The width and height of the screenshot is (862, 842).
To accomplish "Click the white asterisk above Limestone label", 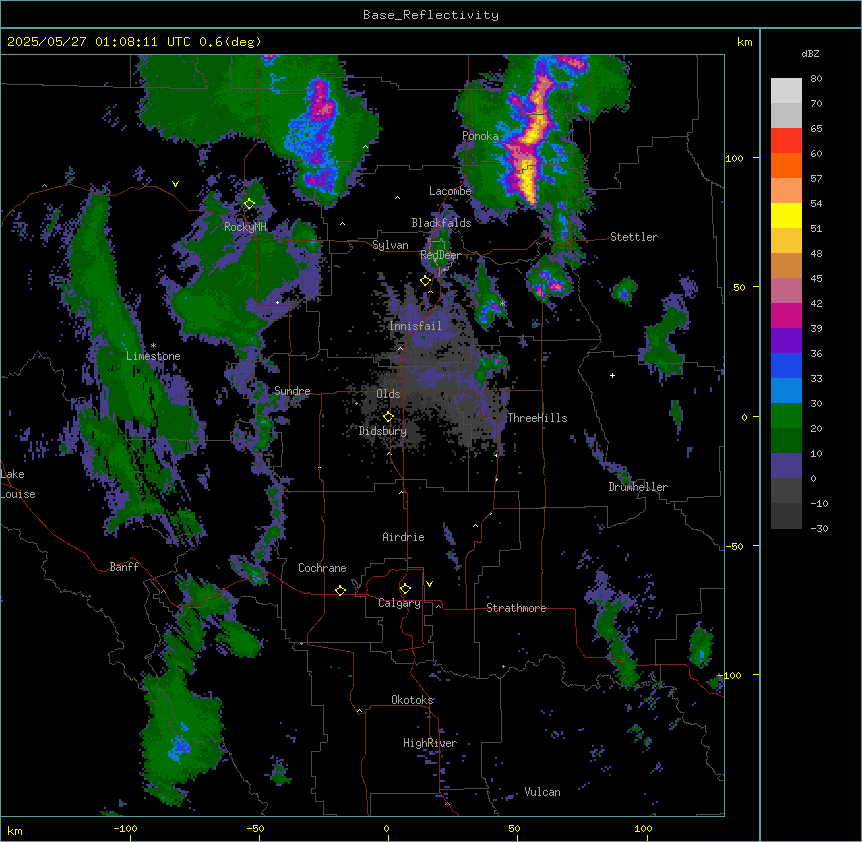I will click(x=153, y=346).
